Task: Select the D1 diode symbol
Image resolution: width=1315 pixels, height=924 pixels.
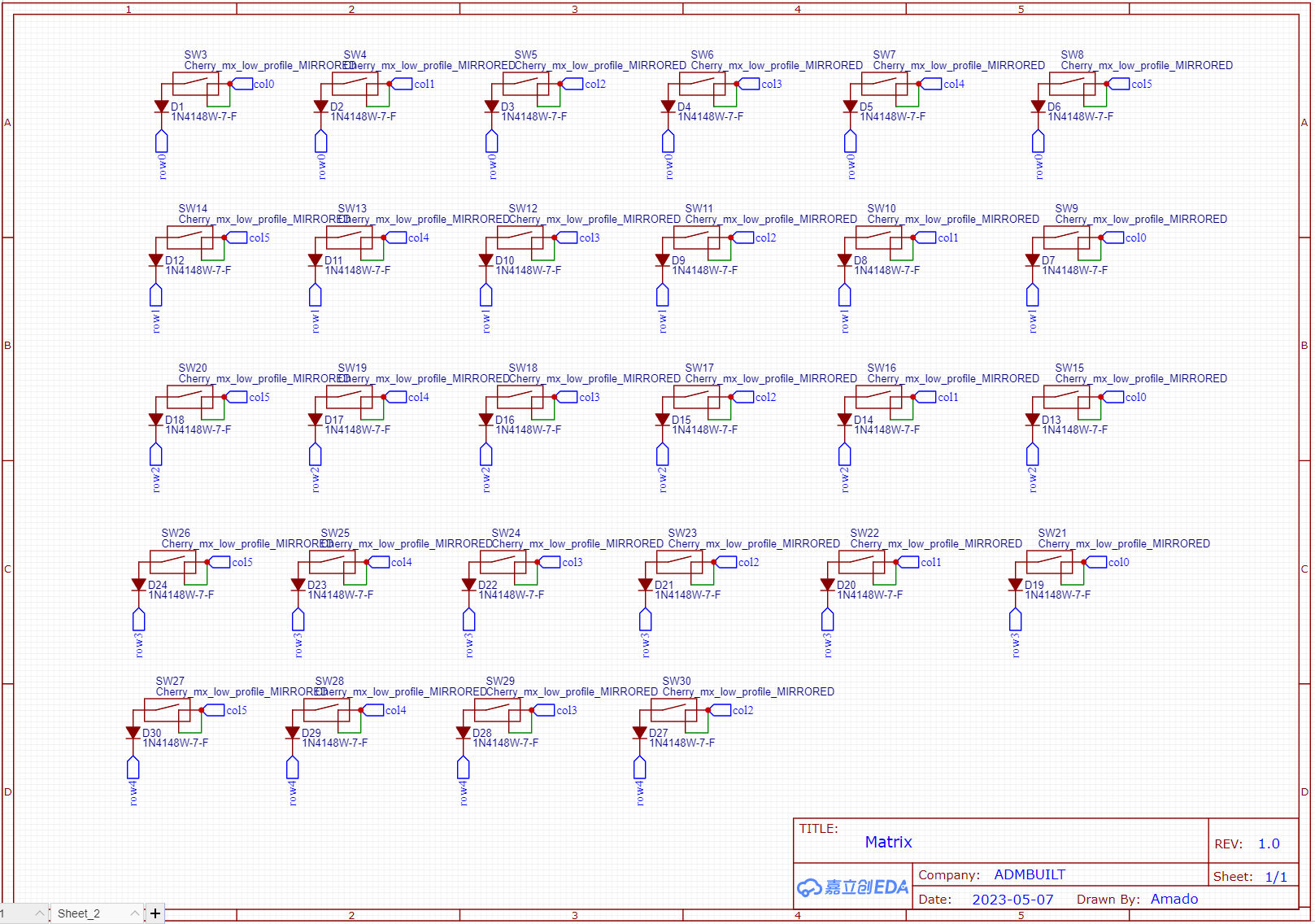Action: [x=161, y=107]
